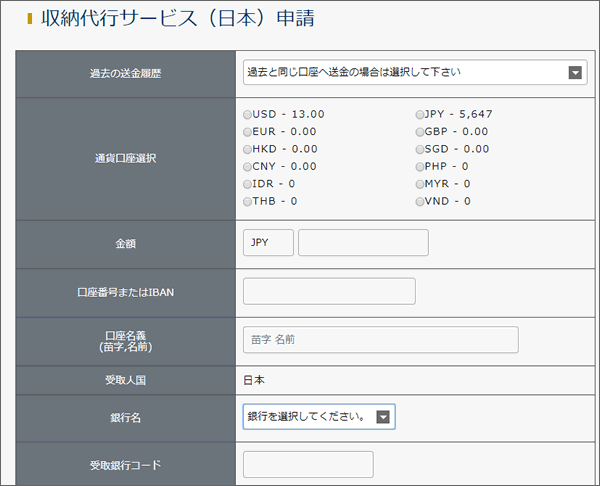Select the IDR - 0 currency option

248,184
